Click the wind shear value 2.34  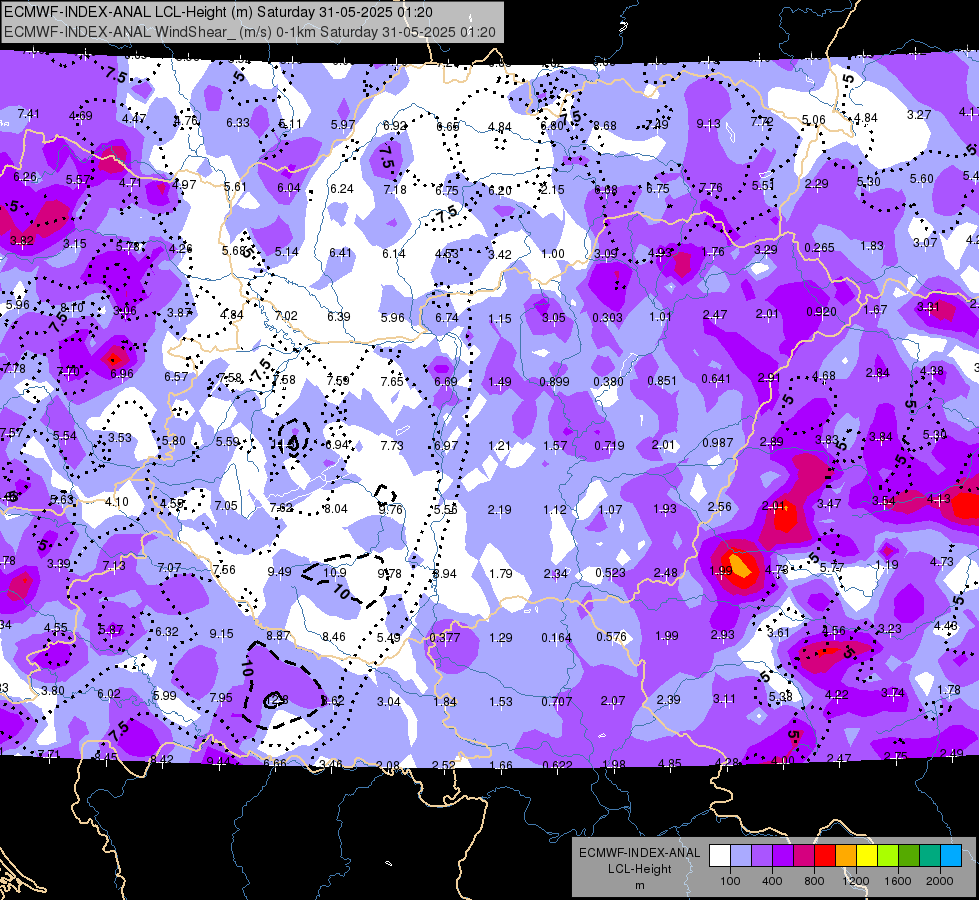point(555,573)
